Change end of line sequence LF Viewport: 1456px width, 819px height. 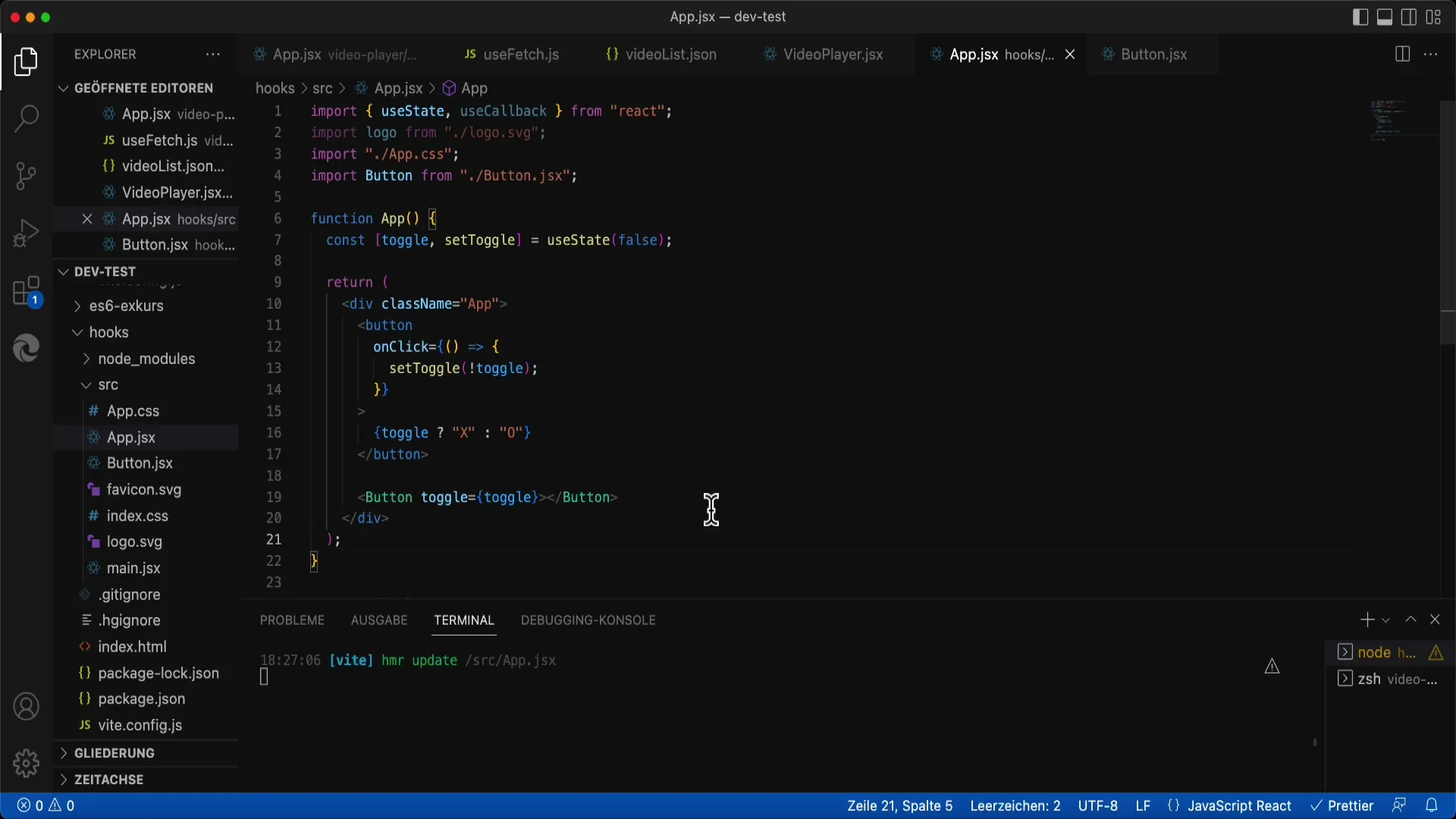tap(1143, 805)
